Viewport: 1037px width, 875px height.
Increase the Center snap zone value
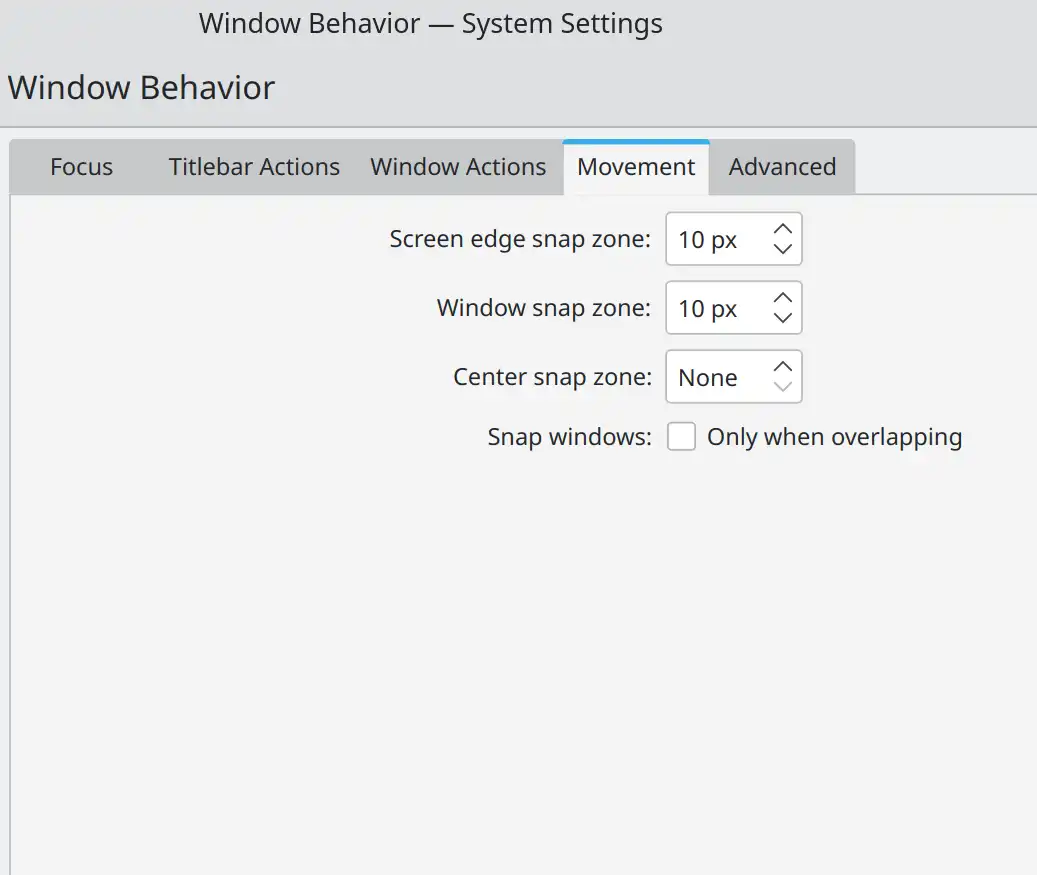783,367
